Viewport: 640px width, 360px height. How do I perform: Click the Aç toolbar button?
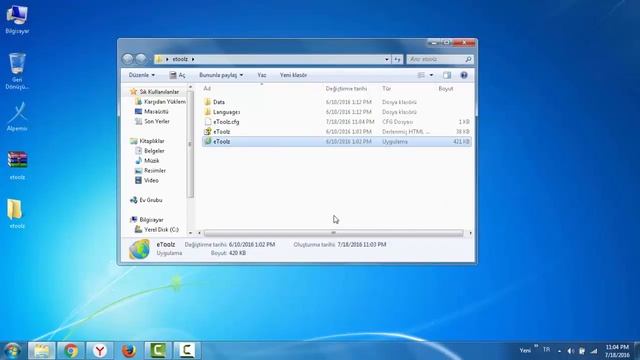coord(178,75)
